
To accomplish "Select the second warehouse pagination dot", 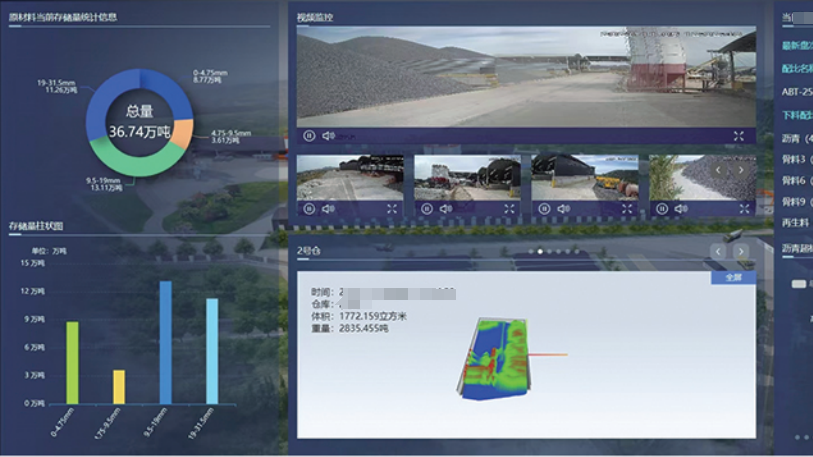I will tap(540, 252).
